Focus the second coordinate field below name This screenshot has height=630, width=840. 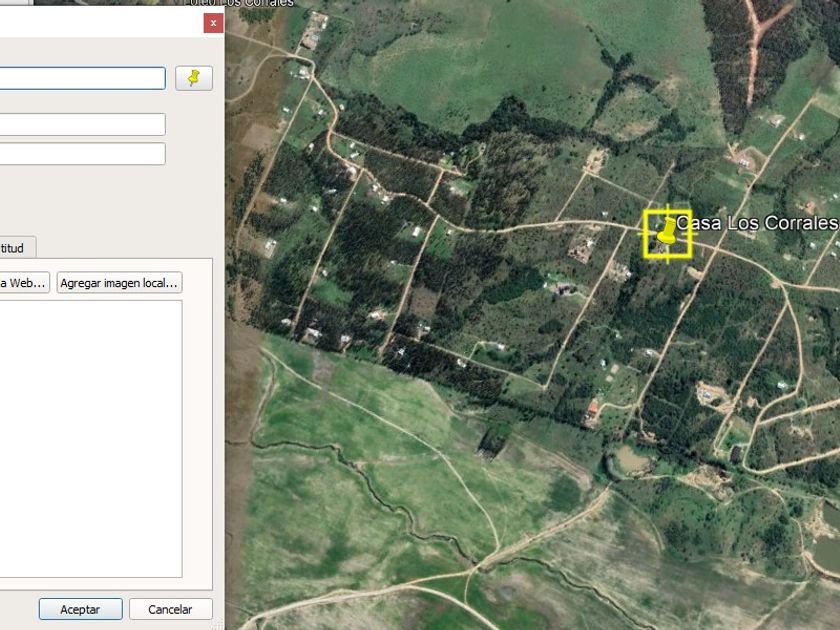(x=82, y=154)
